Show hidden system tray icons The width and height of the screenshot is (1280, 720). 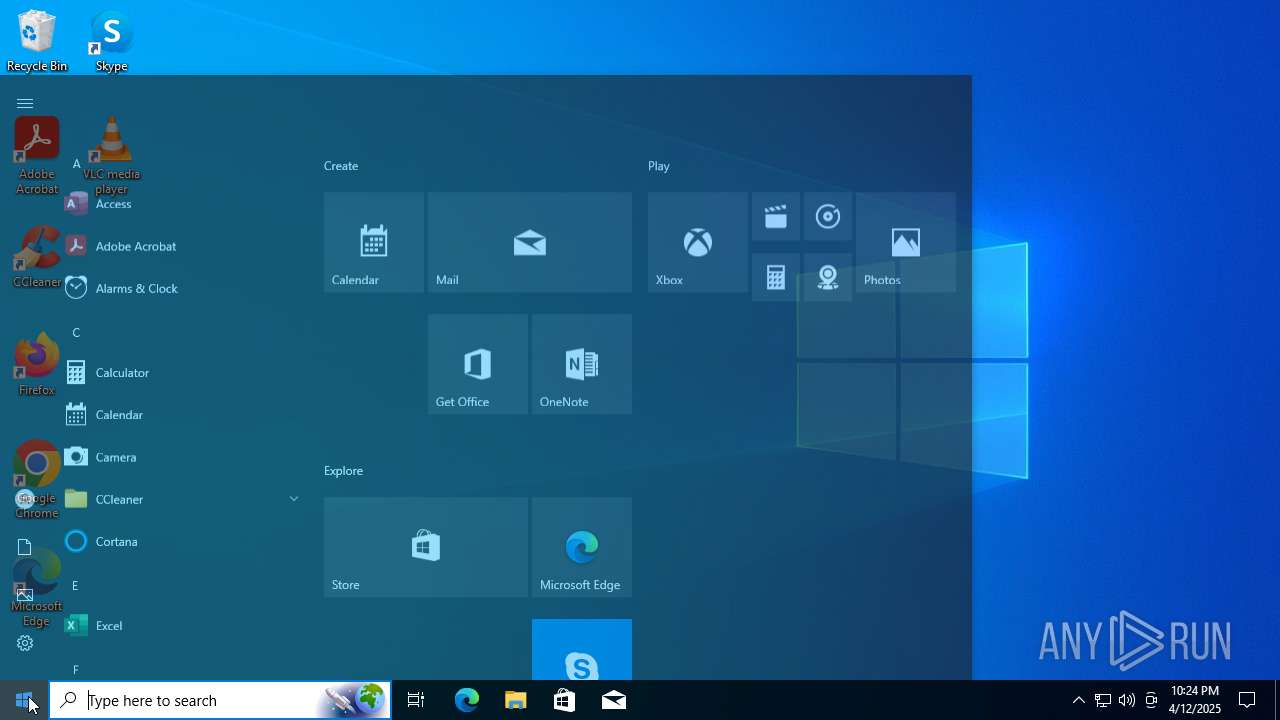point(1078,700)
